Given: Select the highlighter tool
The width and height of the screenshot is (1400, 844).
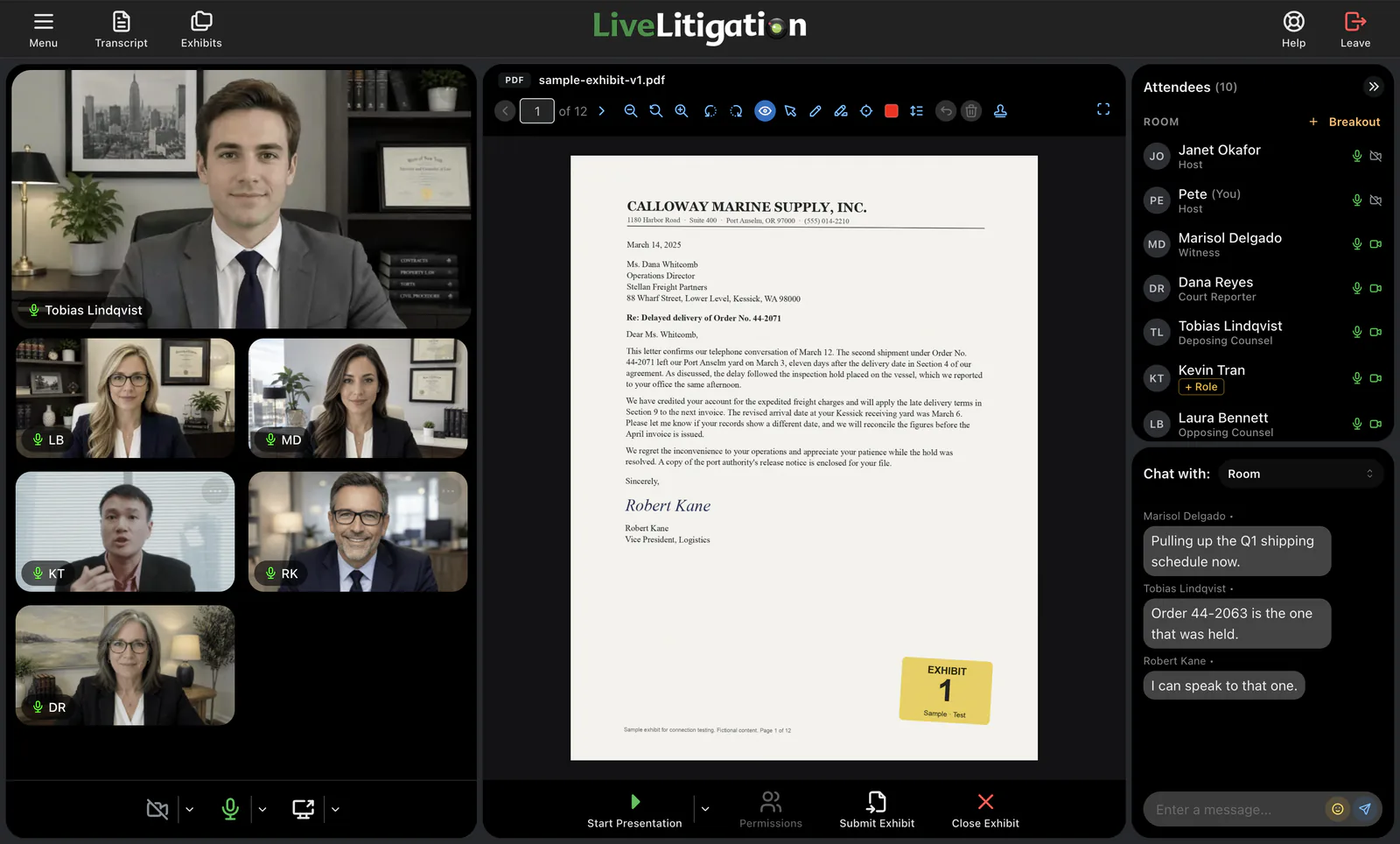Looking at the screenshot, I should 841,111.
